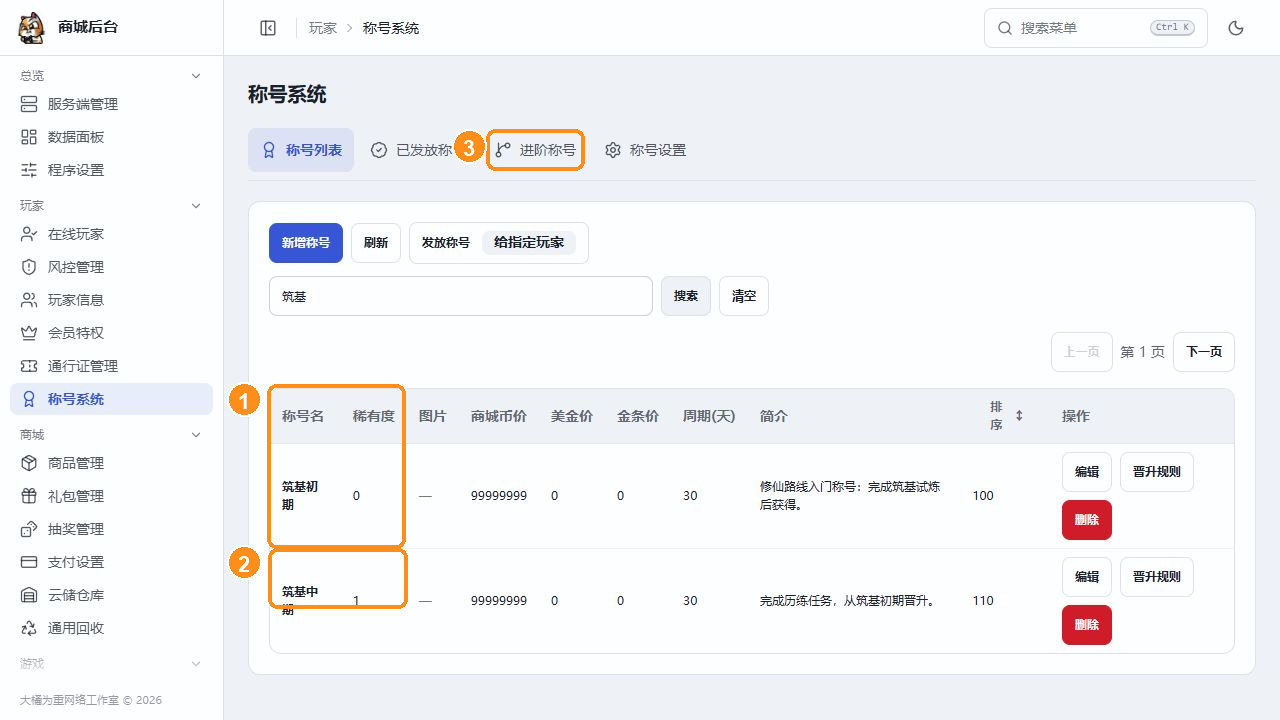Clear search with 清空 button
The height and width of the screenshot is (720, 1280).
744,296
